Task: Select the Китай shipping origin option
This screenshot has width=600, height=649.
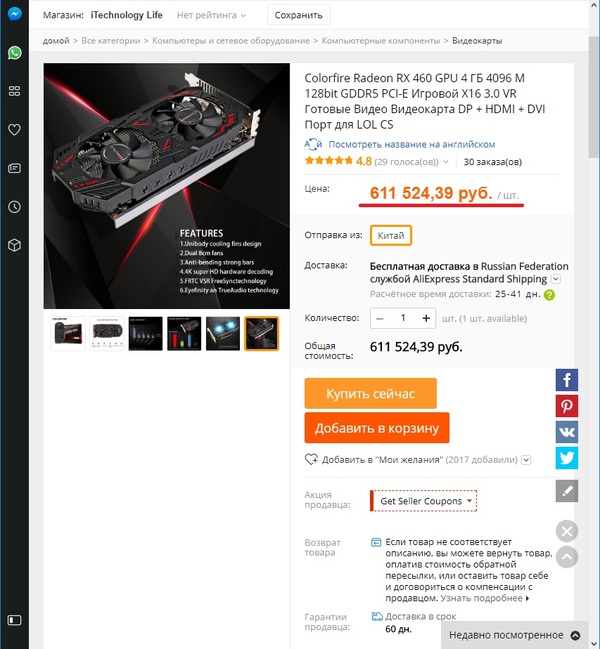Action: pos(391,235)
